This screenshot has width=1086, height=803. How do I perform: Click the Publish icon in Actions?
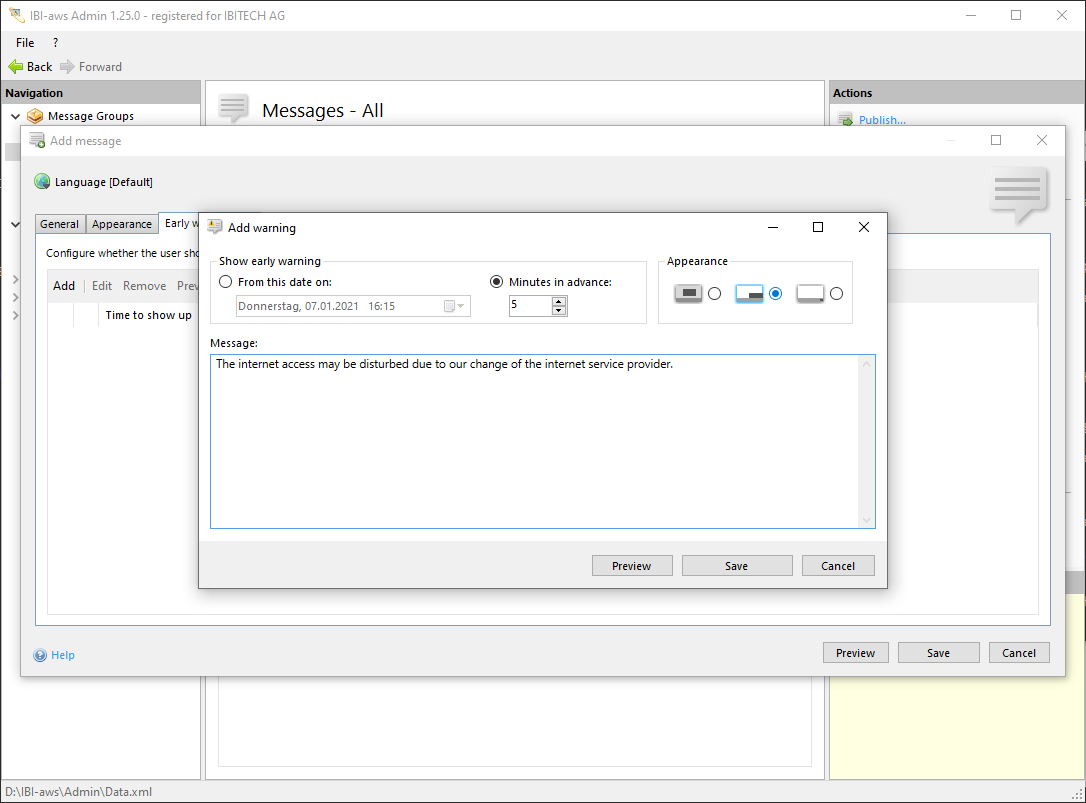(845, 120)
